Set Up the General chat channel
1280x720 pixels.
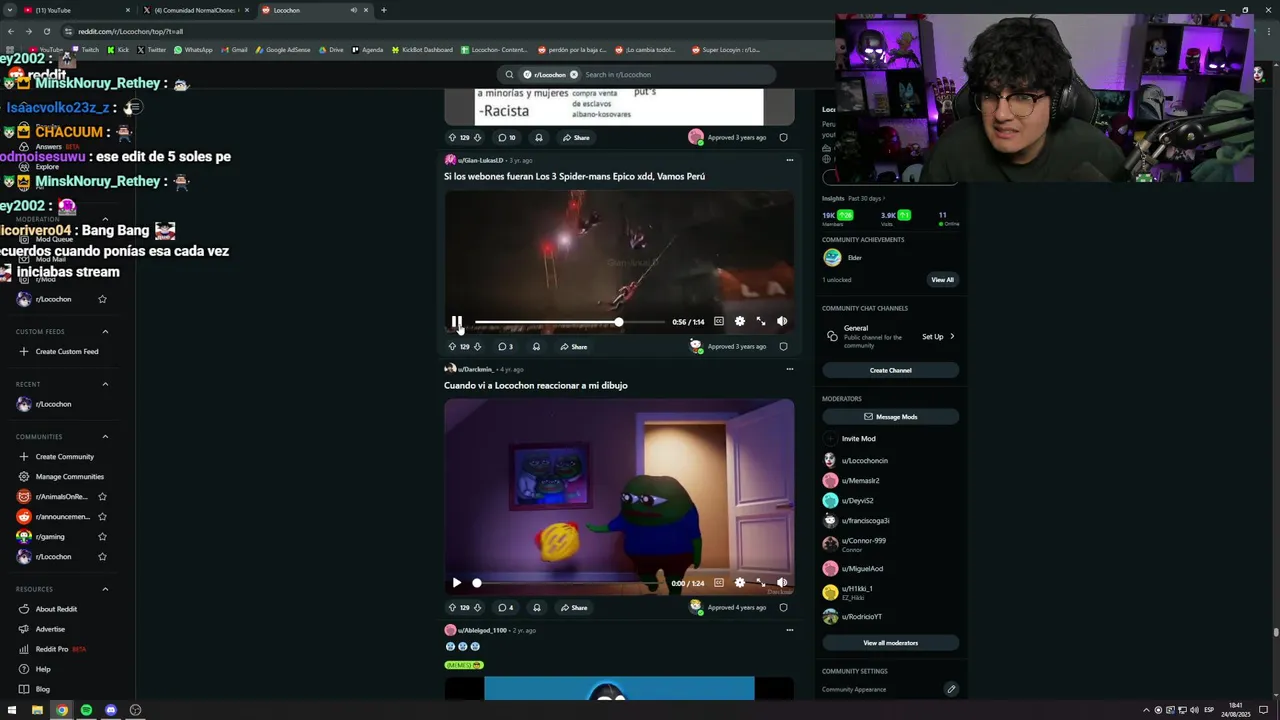(938, 337)
